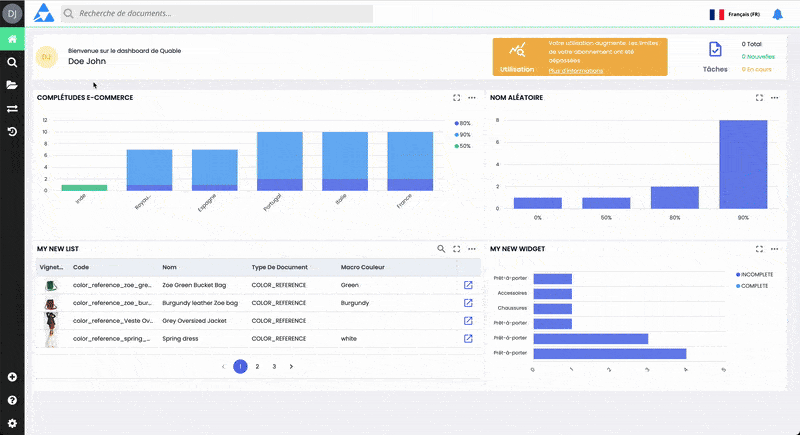Screen dimensions: 800x435
Task: Click the plus add icon in sidebar
Action: pyautogui.click(x=12, y=377)
